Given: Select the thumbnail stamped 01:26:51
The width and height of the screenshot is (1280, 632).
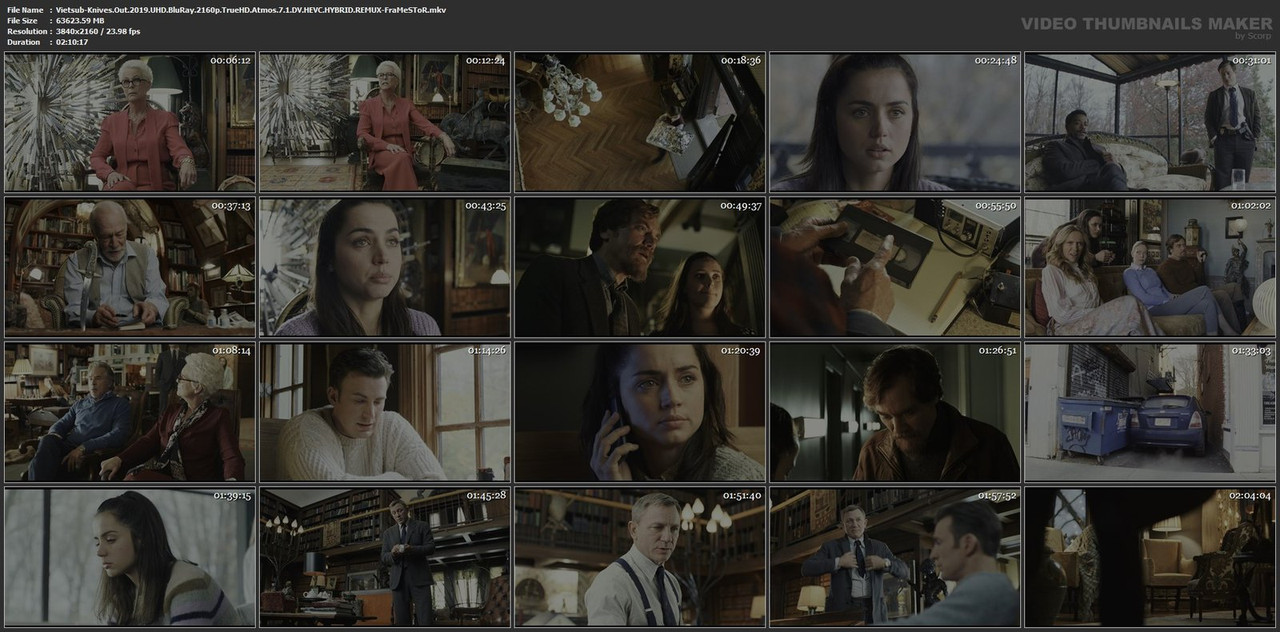Looking at the screenshot, I should pos(894,412).
